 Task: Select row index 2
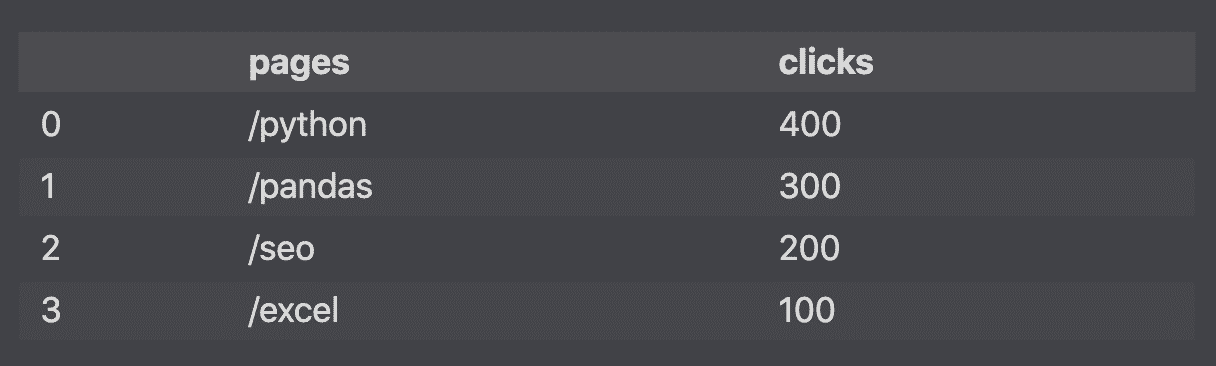click(x=51, y=249)
